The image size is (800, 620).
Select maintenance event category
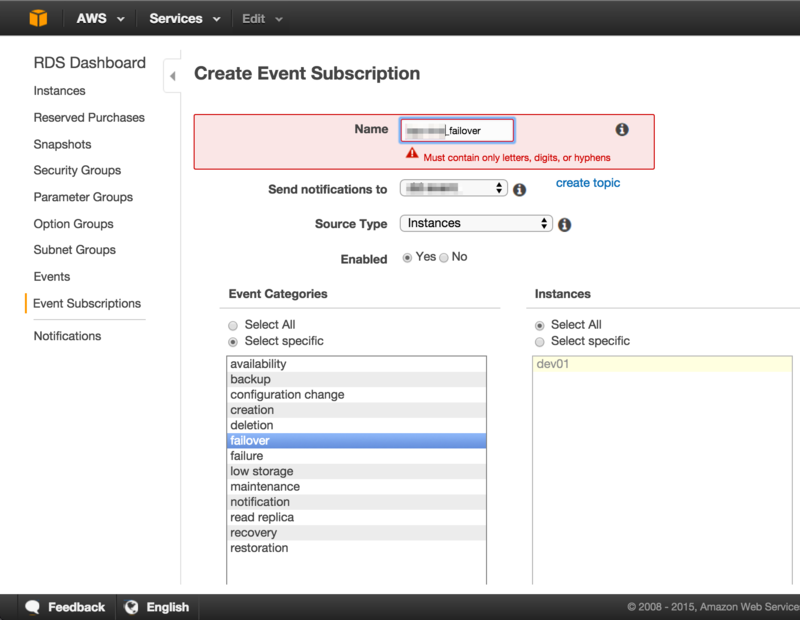tap(356, 486)
